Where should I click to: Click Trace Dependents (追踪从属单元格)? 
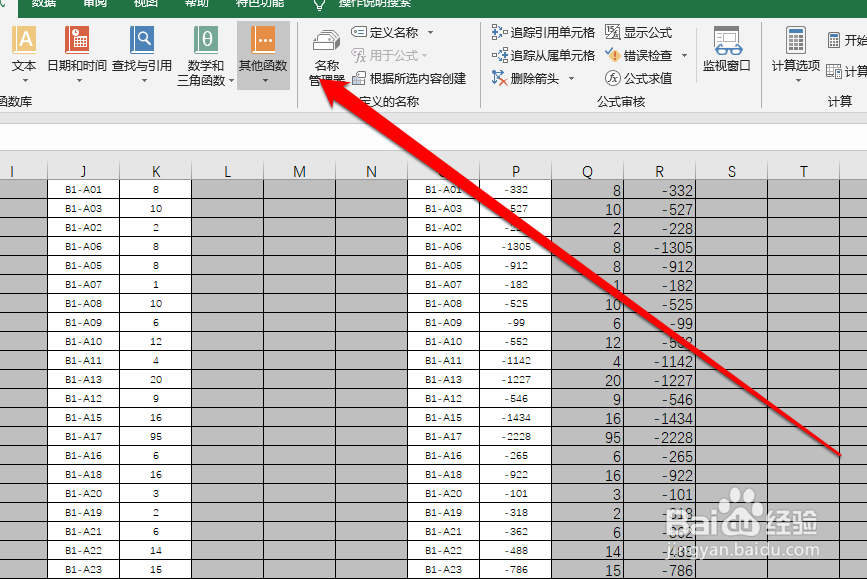click(544, 55)
